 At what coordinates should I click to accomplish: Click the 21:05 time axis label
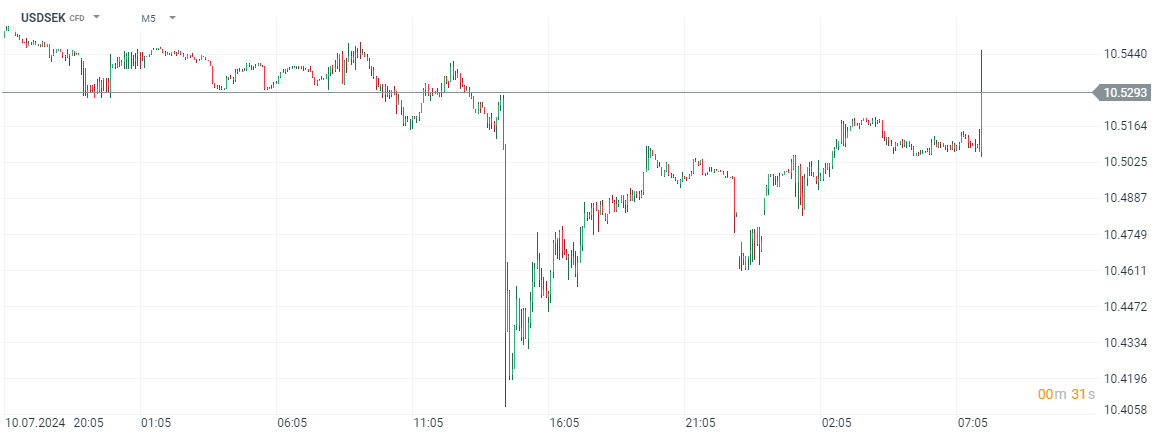(700, 424)
